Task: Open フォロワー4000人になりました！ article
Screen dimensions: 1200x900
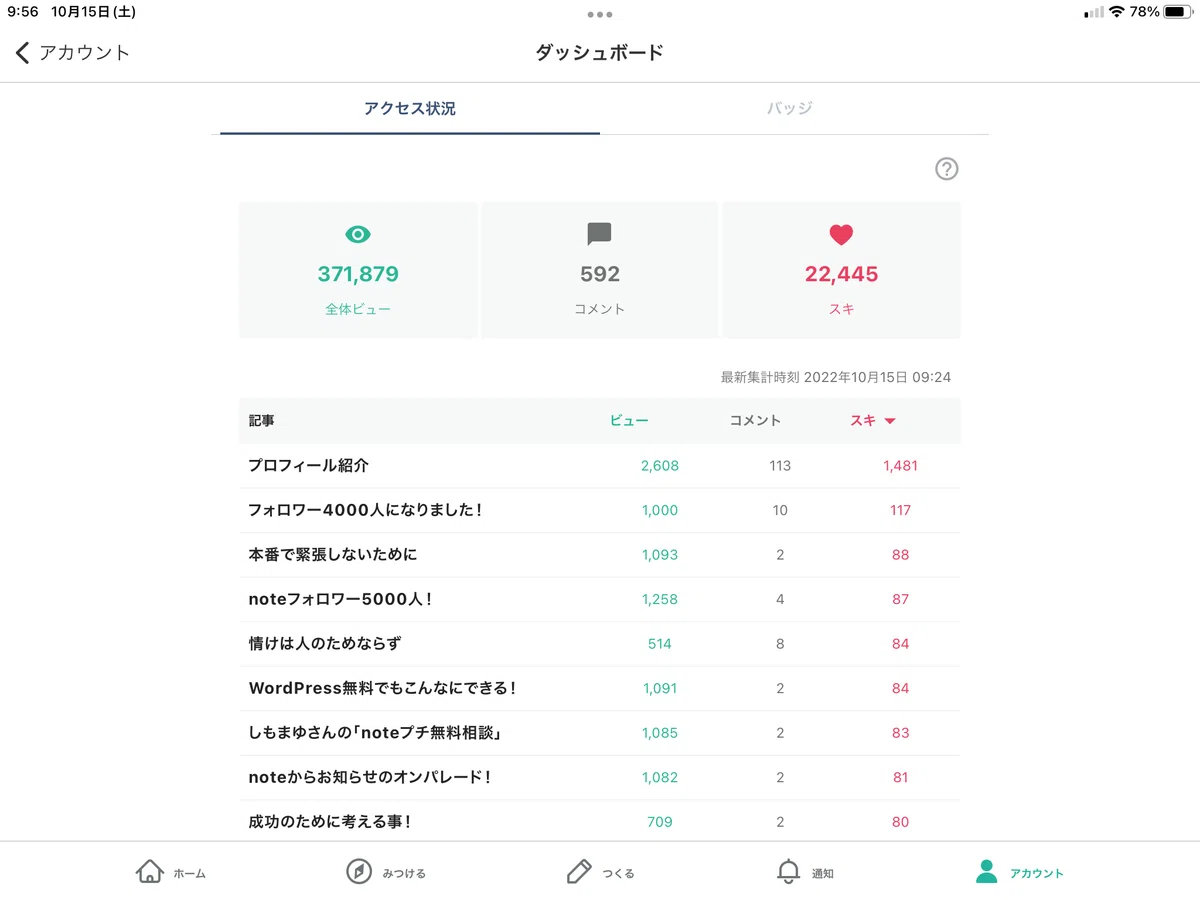Action: (x=366, y=510)
